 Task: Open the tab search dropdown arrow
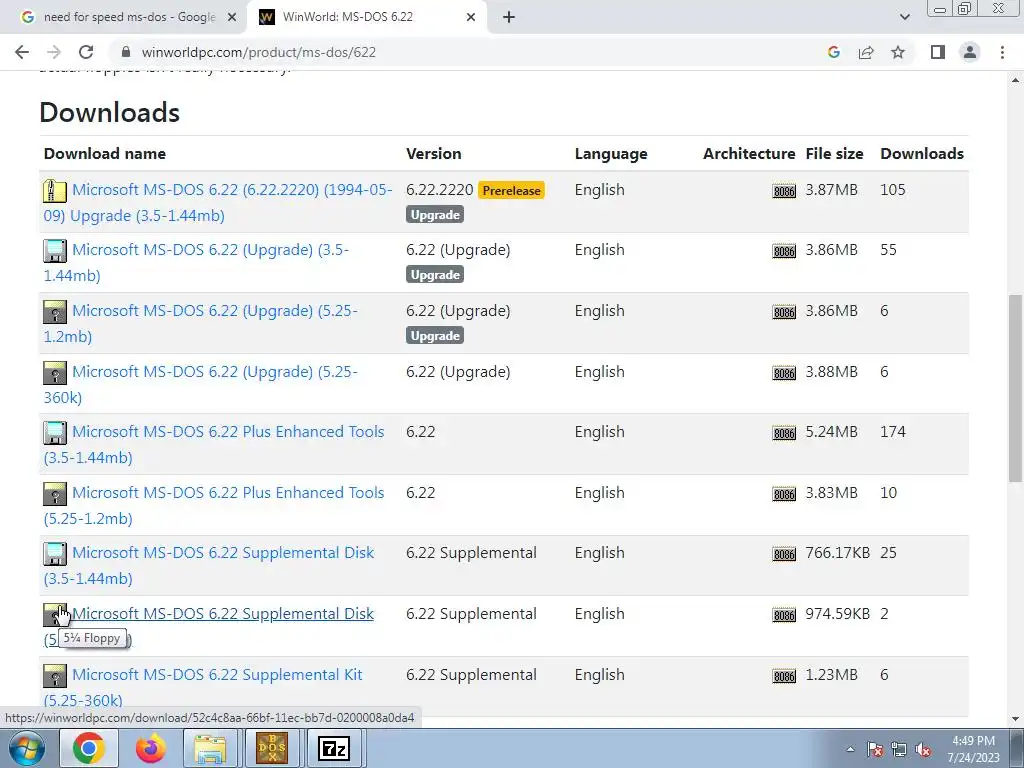click(x=904, y=17)
